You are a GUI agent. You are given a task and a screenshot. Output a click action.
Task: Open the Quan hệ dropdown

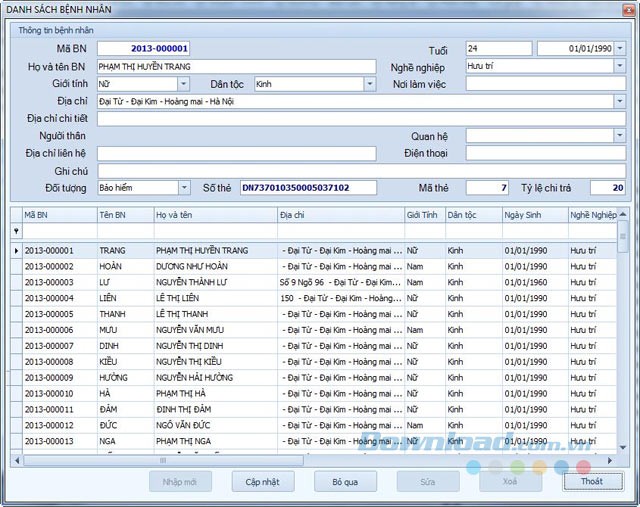[x=620, y=136]
